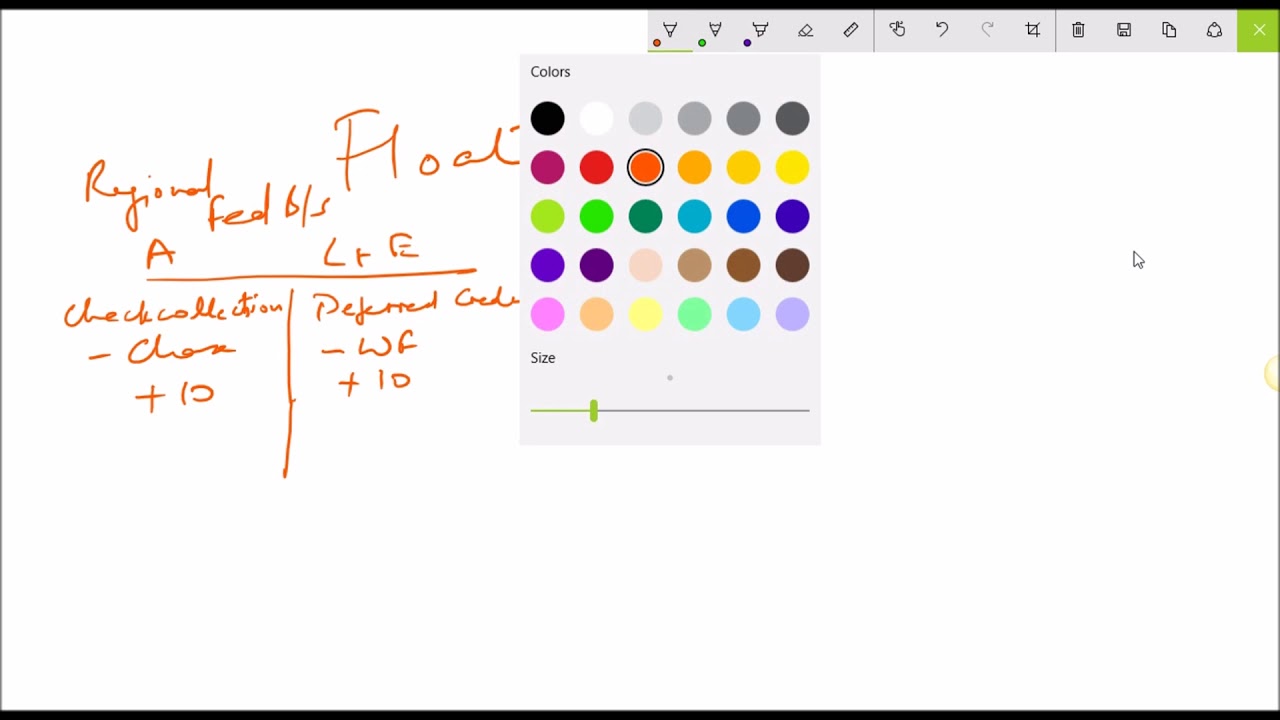Pick the dark green color swatch

(646, 217)
